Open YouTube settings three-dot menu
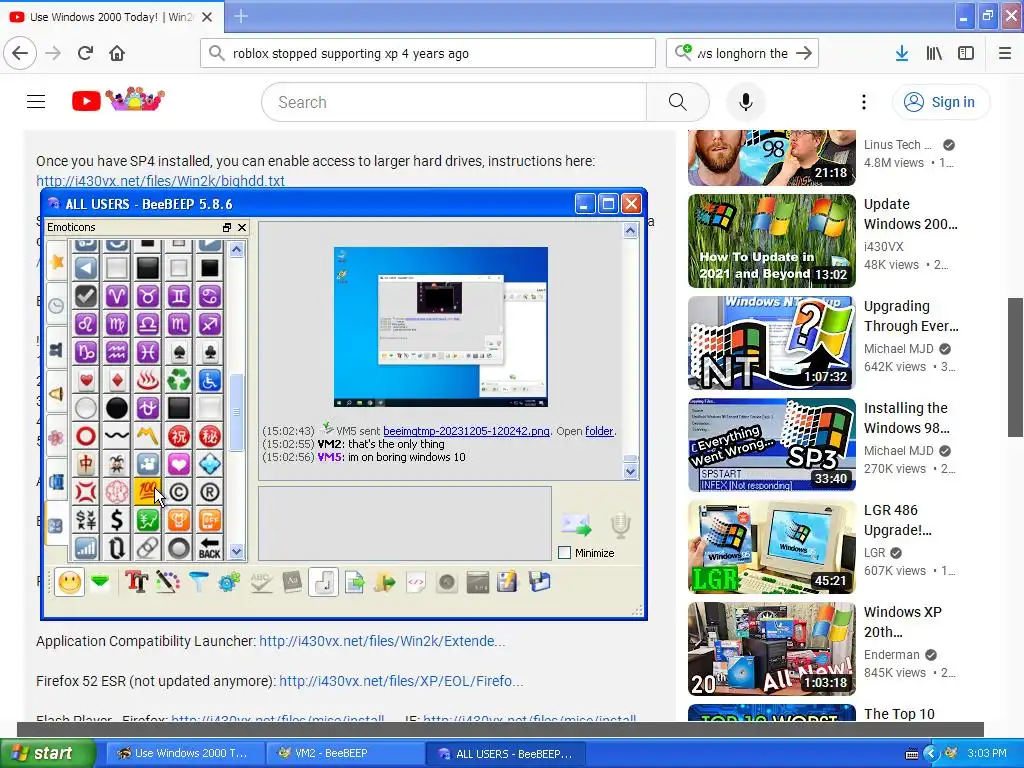The image size is (1024, 768). pyautogui.click(x=863, y=102)
